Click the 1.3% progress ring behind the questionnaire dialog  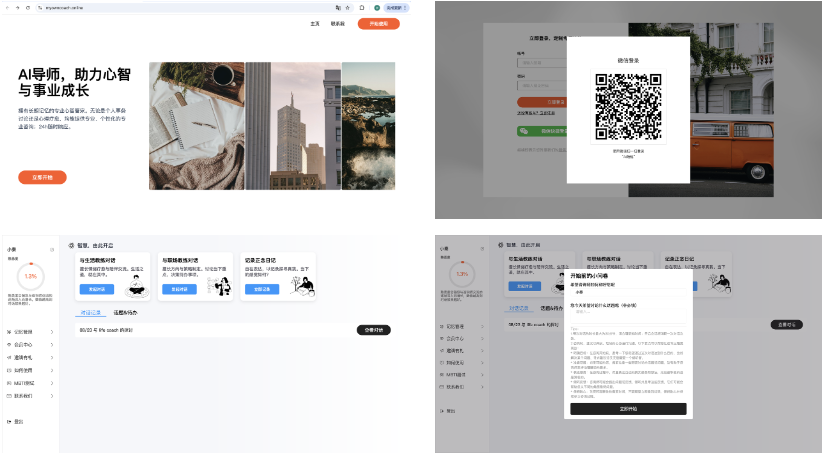(462, 274)
